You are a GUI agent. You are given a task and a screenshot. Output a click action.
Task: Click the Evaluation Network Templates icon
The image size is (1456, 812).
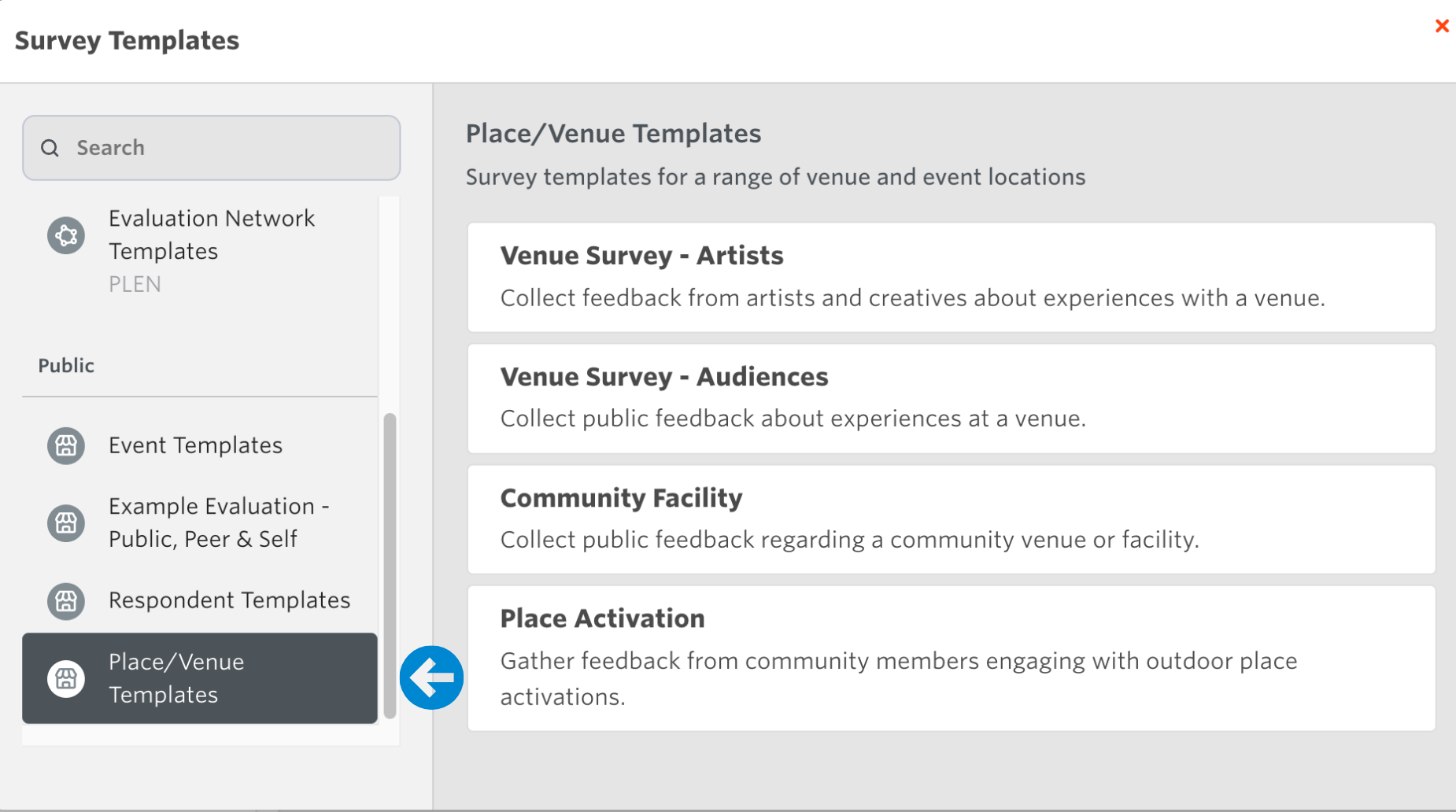66,235
